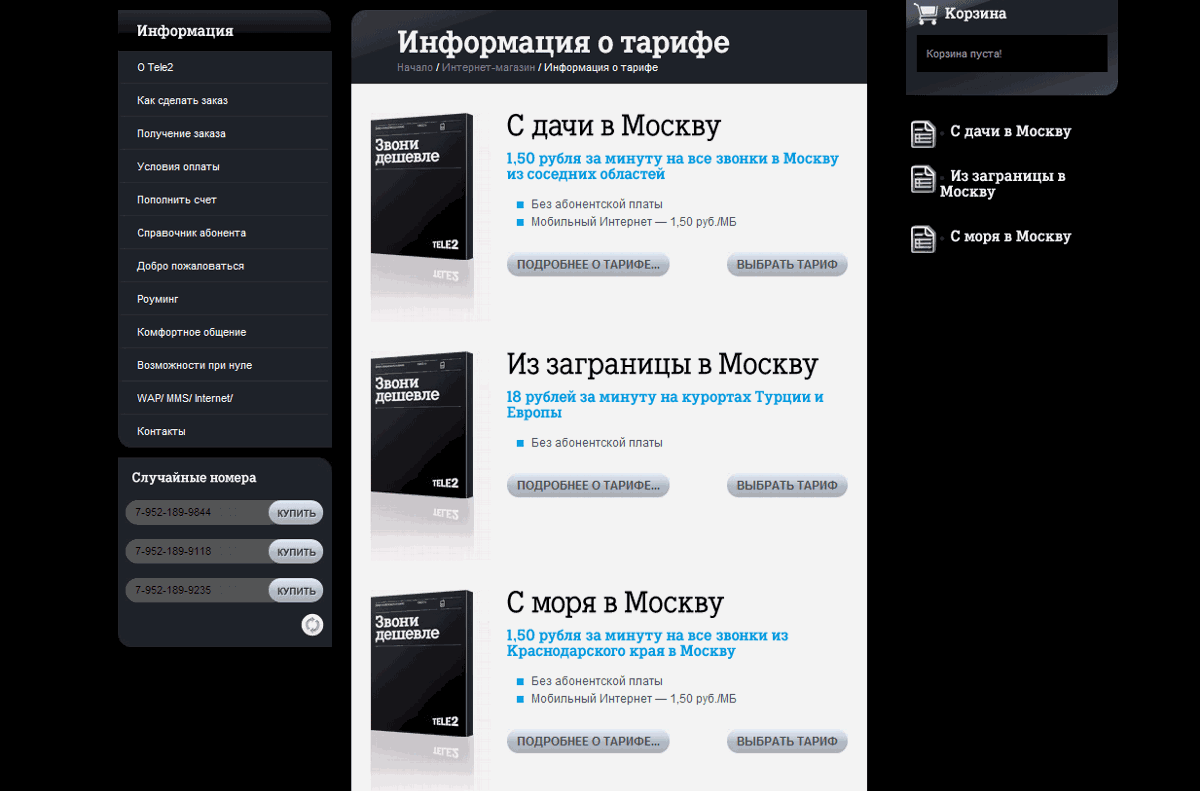1200x791 pixels.
Task: Open «С дачи в Москву» link in right sidebar
Action: (1010, 131)
